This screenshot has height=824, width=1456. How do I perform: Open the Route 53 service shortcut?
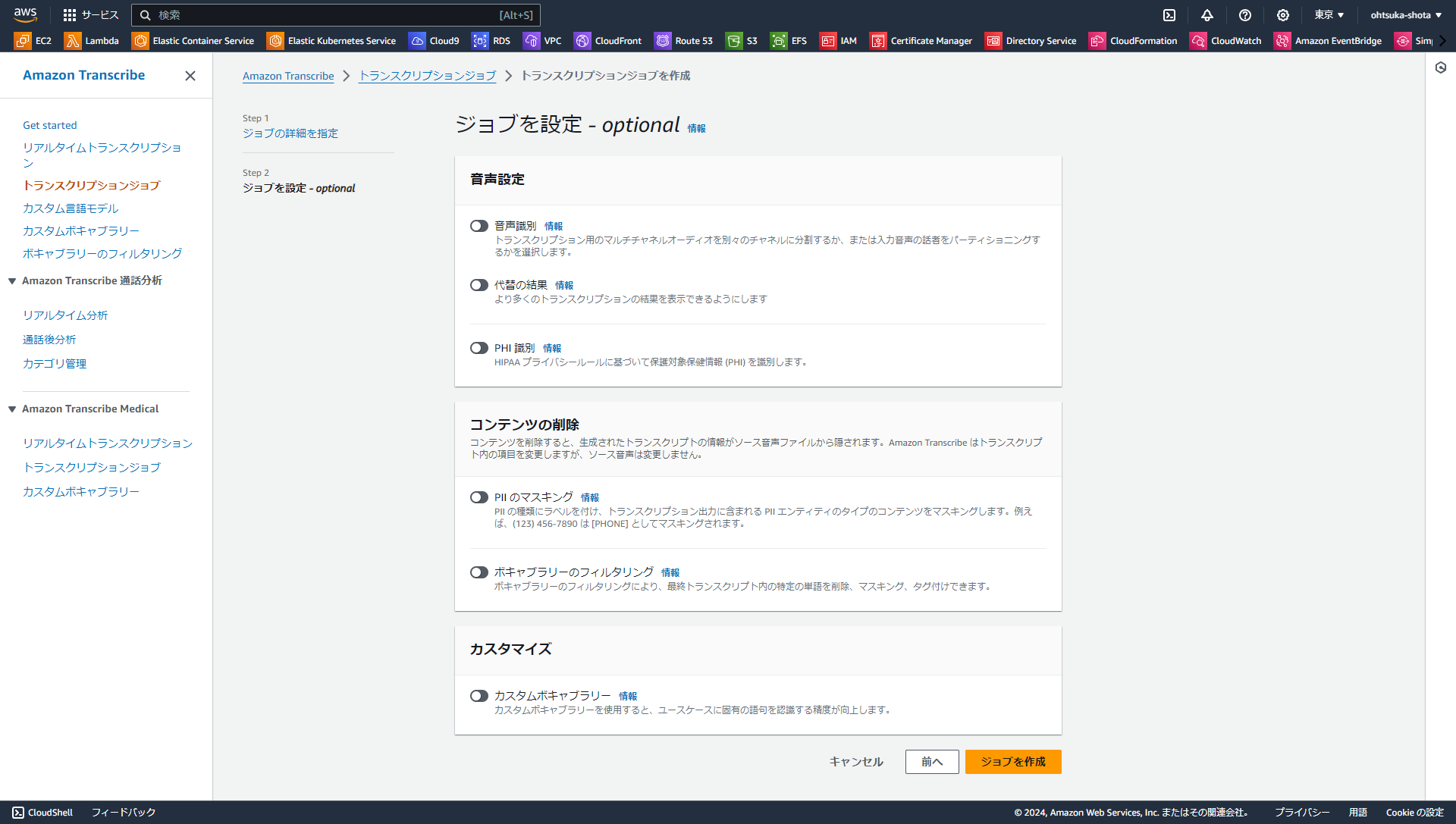pyautogui.click(x=683, y=41)
